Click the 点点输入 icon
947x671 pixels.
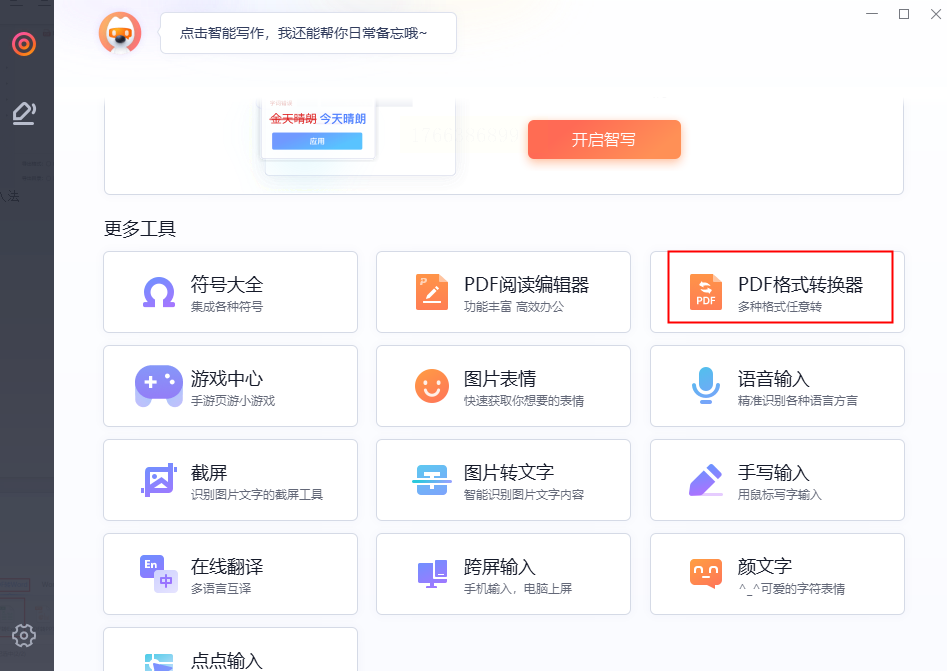(x=159, y=662)
